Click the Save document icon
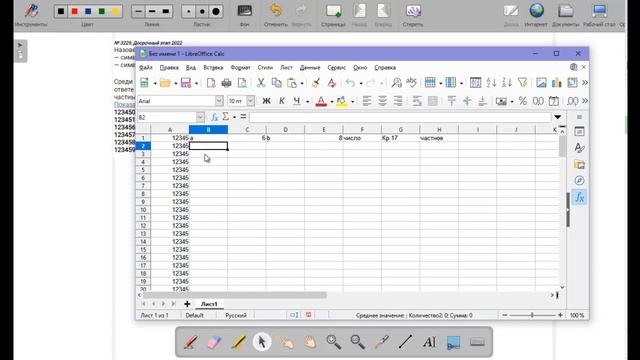640x360 pixels. coord(186,83)
